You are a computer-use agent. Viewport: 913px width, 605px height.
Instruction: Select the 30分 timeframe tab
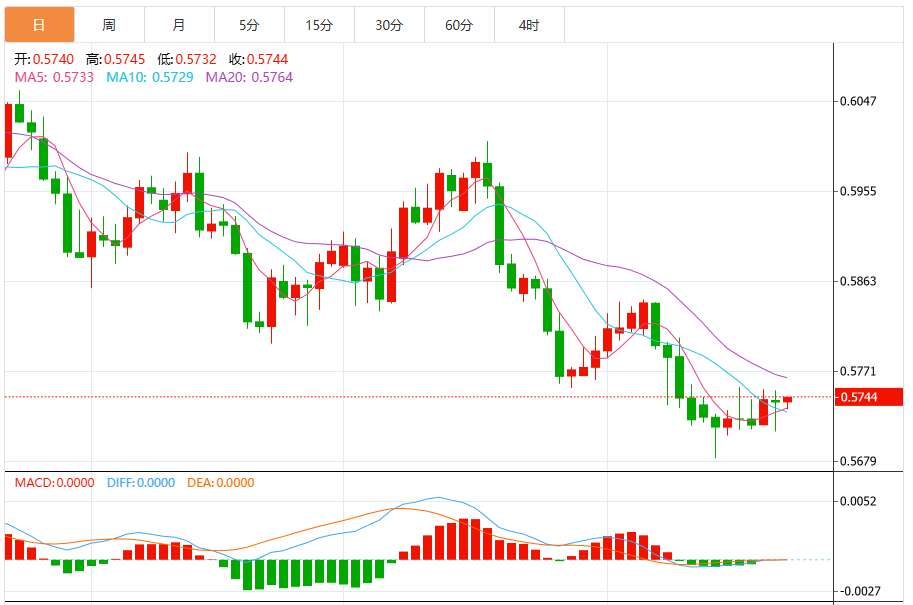click(389, 25)
